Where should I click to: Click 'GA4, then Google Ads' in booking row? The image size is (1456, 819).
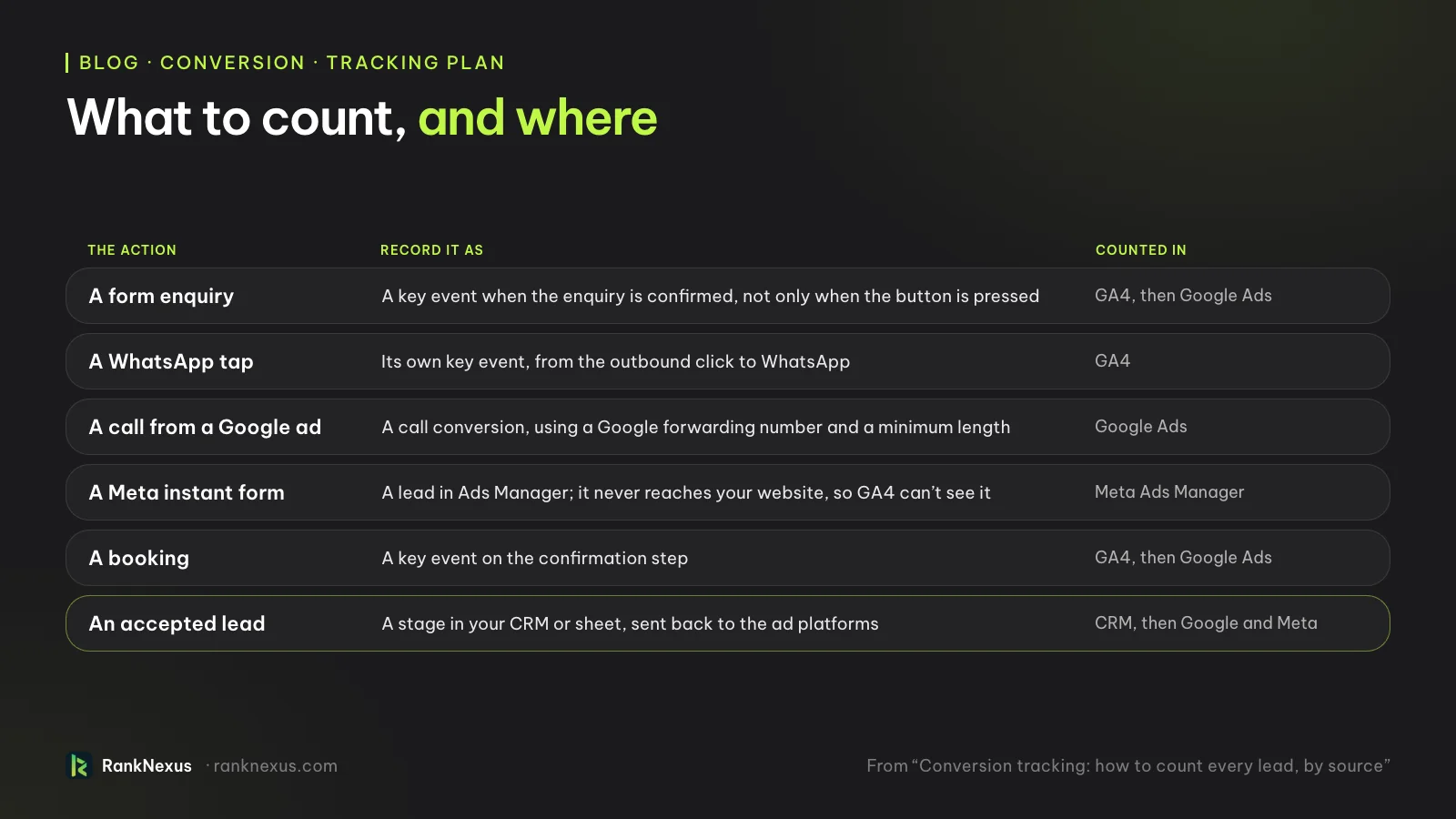click(1183, 558)
